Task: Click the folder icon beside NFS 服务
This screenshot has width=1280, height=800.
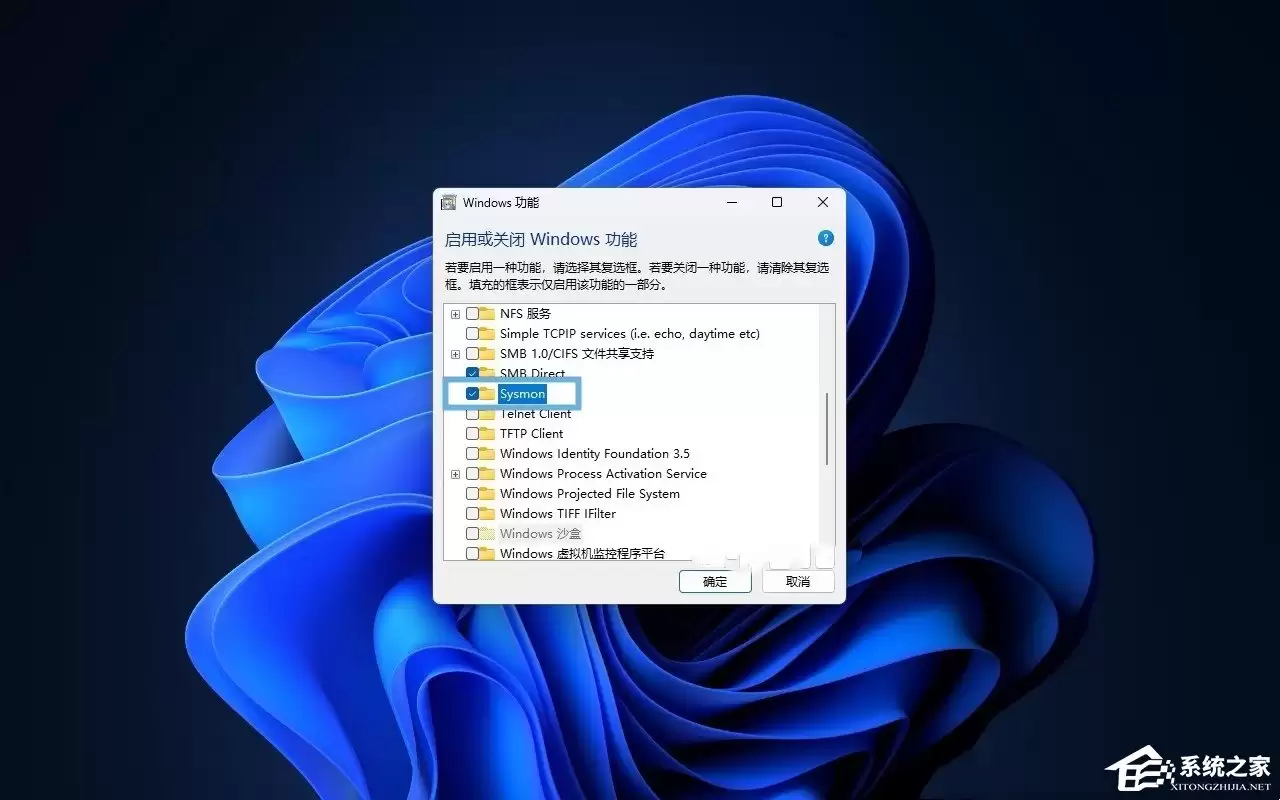Action: tap(489, 313)
